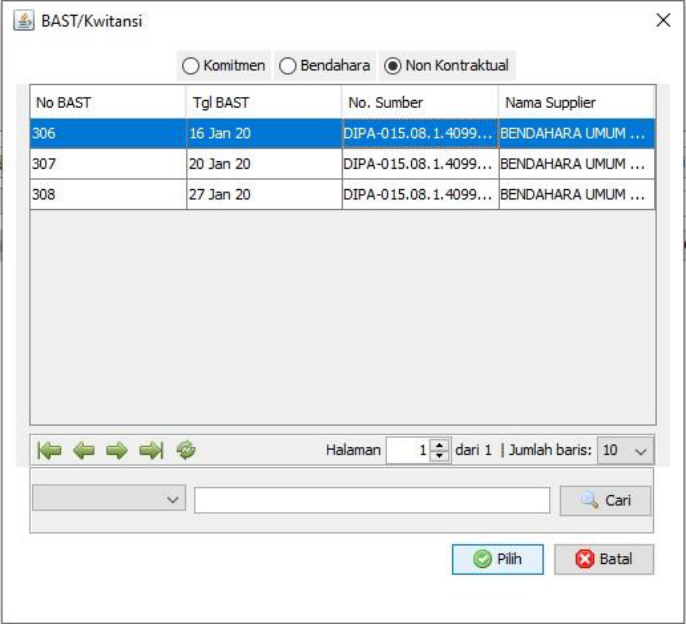
Task: Click the Nama Supplier column header
Action: coord(576,102)
